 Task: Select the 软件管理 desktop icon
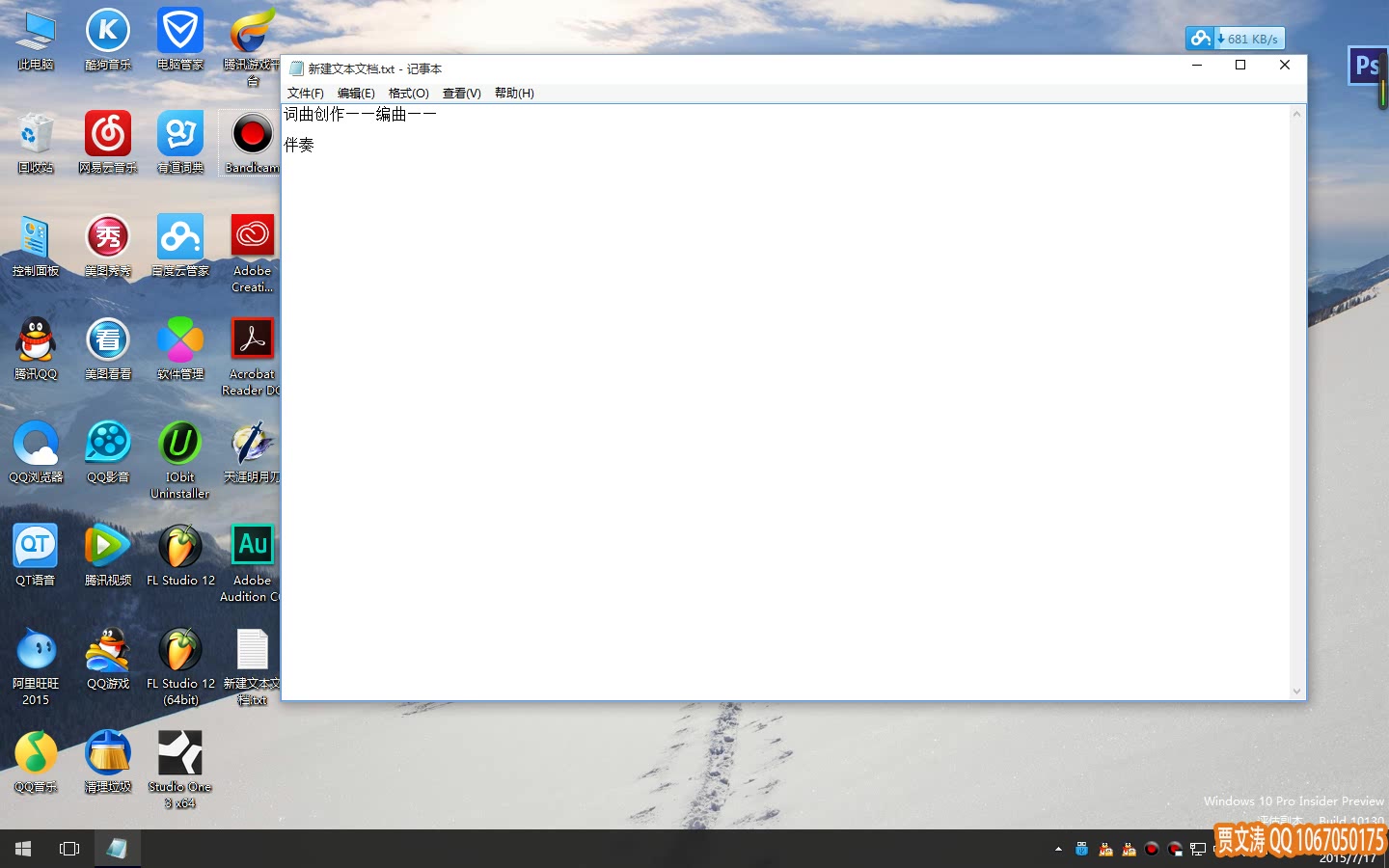click(180, 349)
